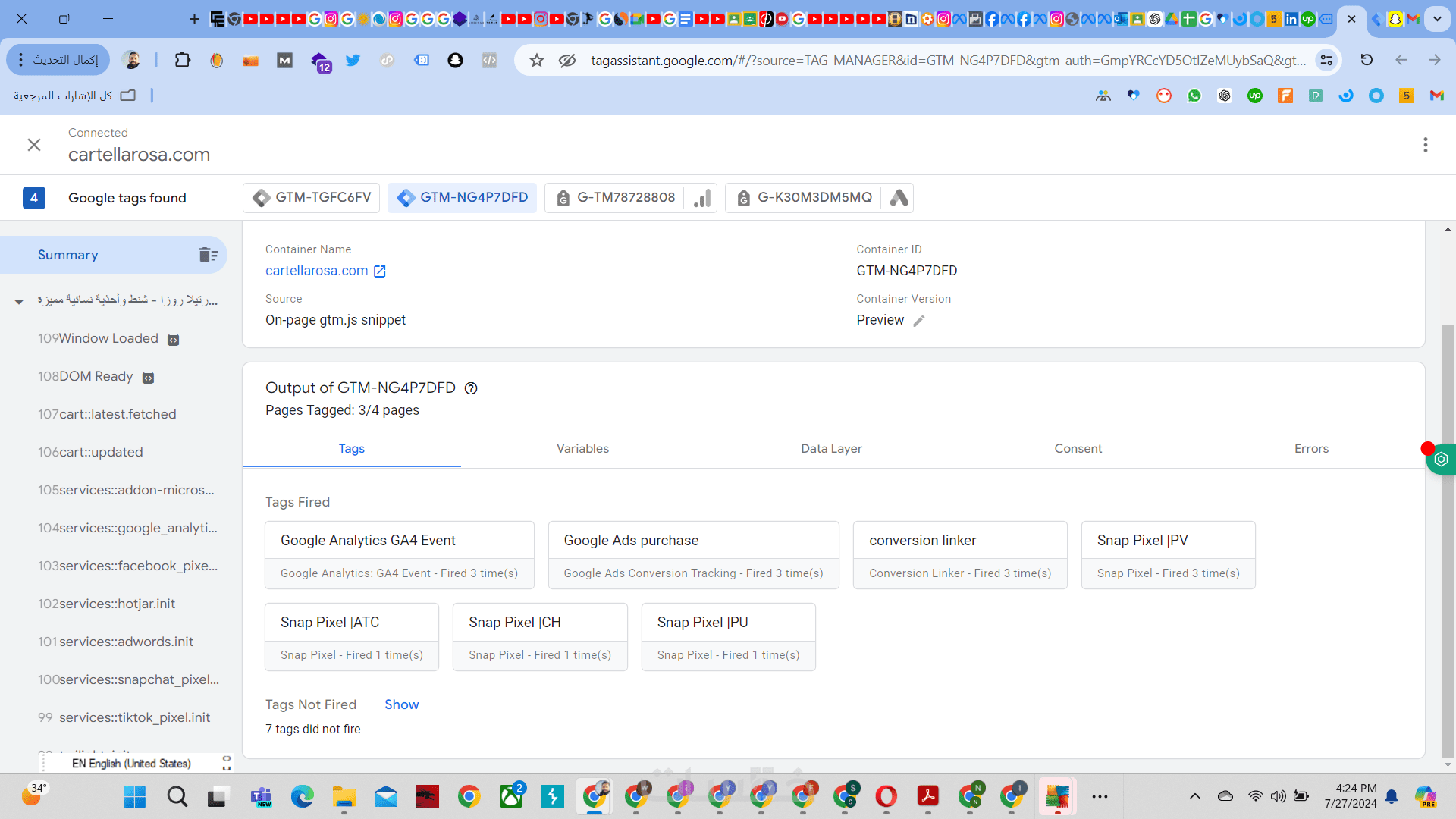Select the 108 DOM Ready event
This screenshot has width=1456, height=819.
click(96, 377)
